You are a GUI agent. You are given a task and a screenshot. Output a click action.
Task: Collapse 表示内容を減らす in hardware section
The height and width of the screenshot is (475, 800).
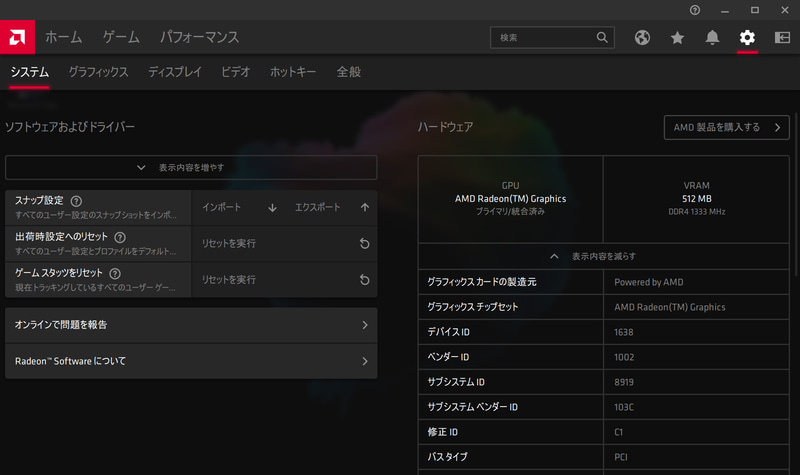click(604, 256)
